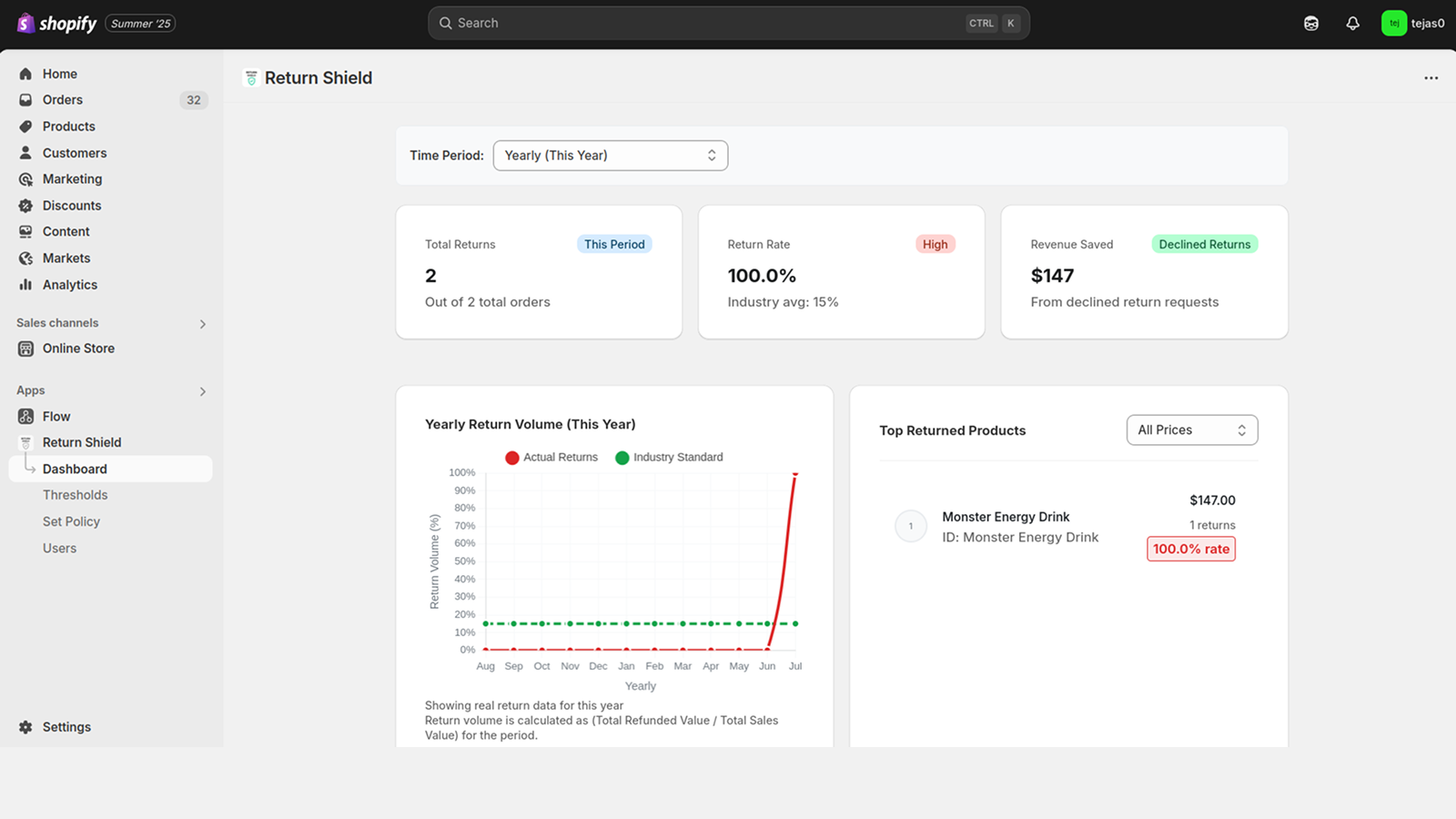Click the Products tag icon
Screen dimensions: 1456x819
(x=25, y=126)
